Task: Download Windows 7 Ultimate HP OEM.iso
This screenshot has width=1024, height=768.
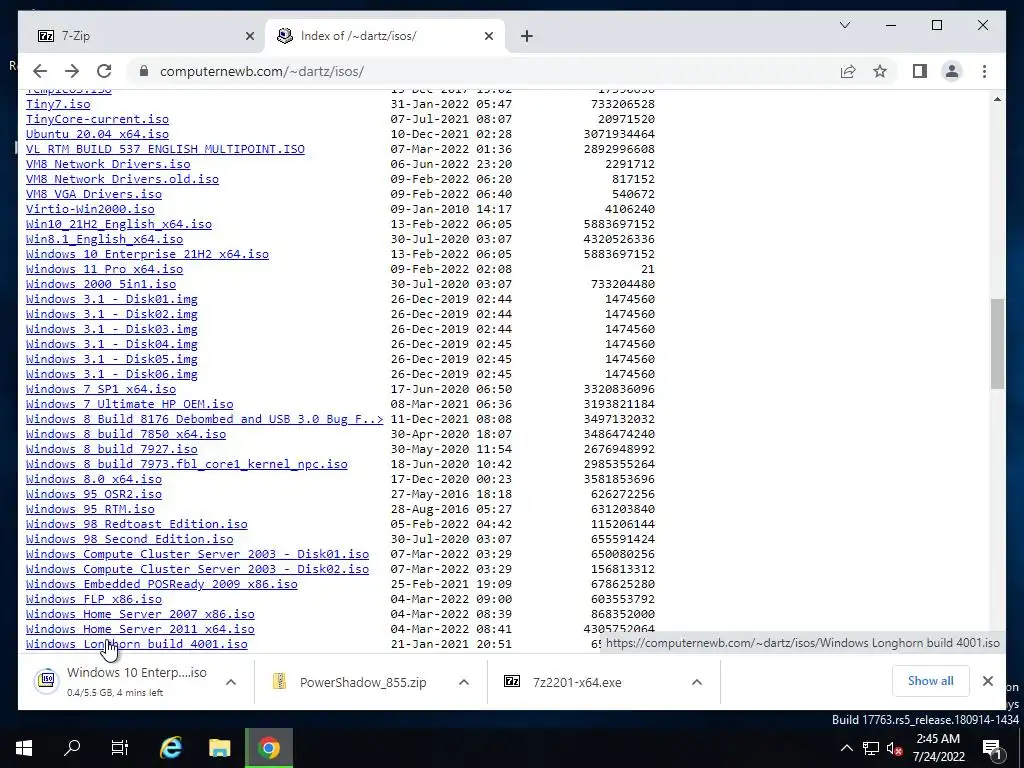Action: pos(129,404)
